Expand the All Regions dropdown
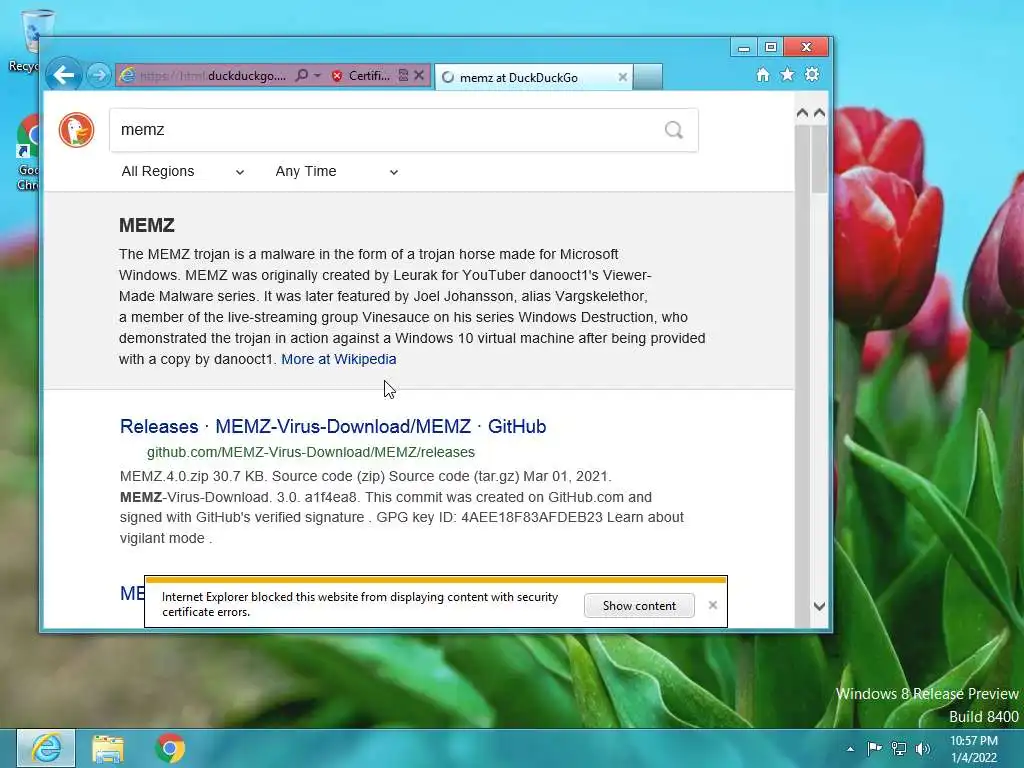 point(182,171)
